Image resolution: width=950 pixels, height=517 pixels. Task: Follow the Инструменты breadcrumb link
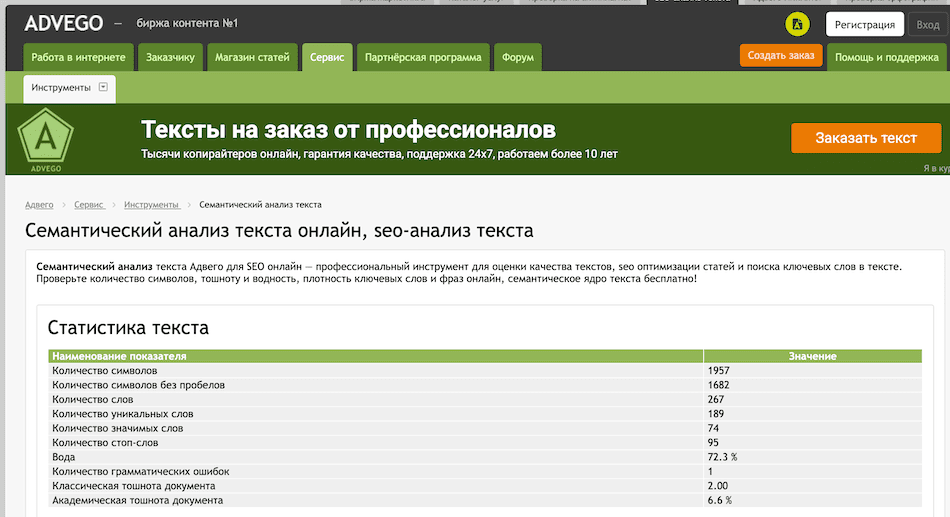click(151, 204)
